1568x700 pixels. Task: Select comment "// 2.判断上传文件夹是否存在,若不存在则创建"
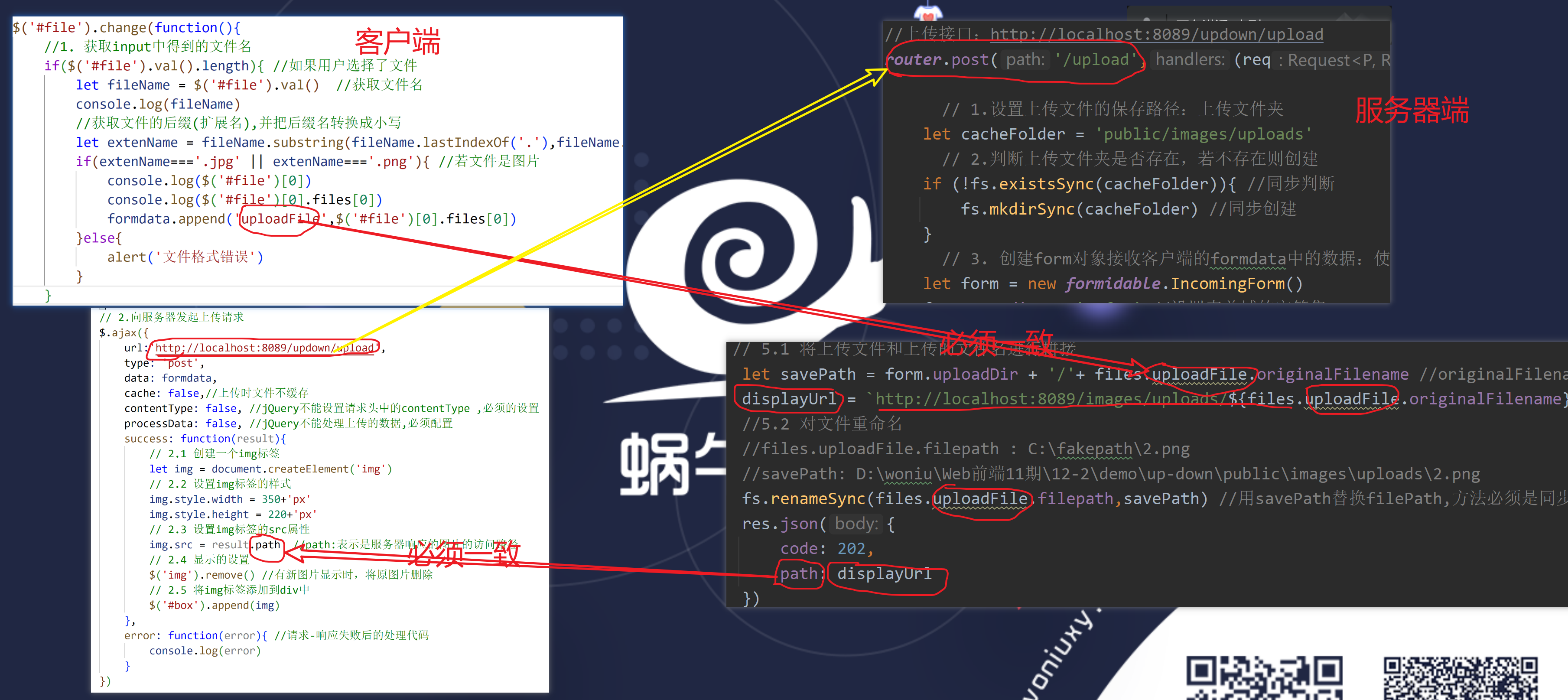(1130, 159)
